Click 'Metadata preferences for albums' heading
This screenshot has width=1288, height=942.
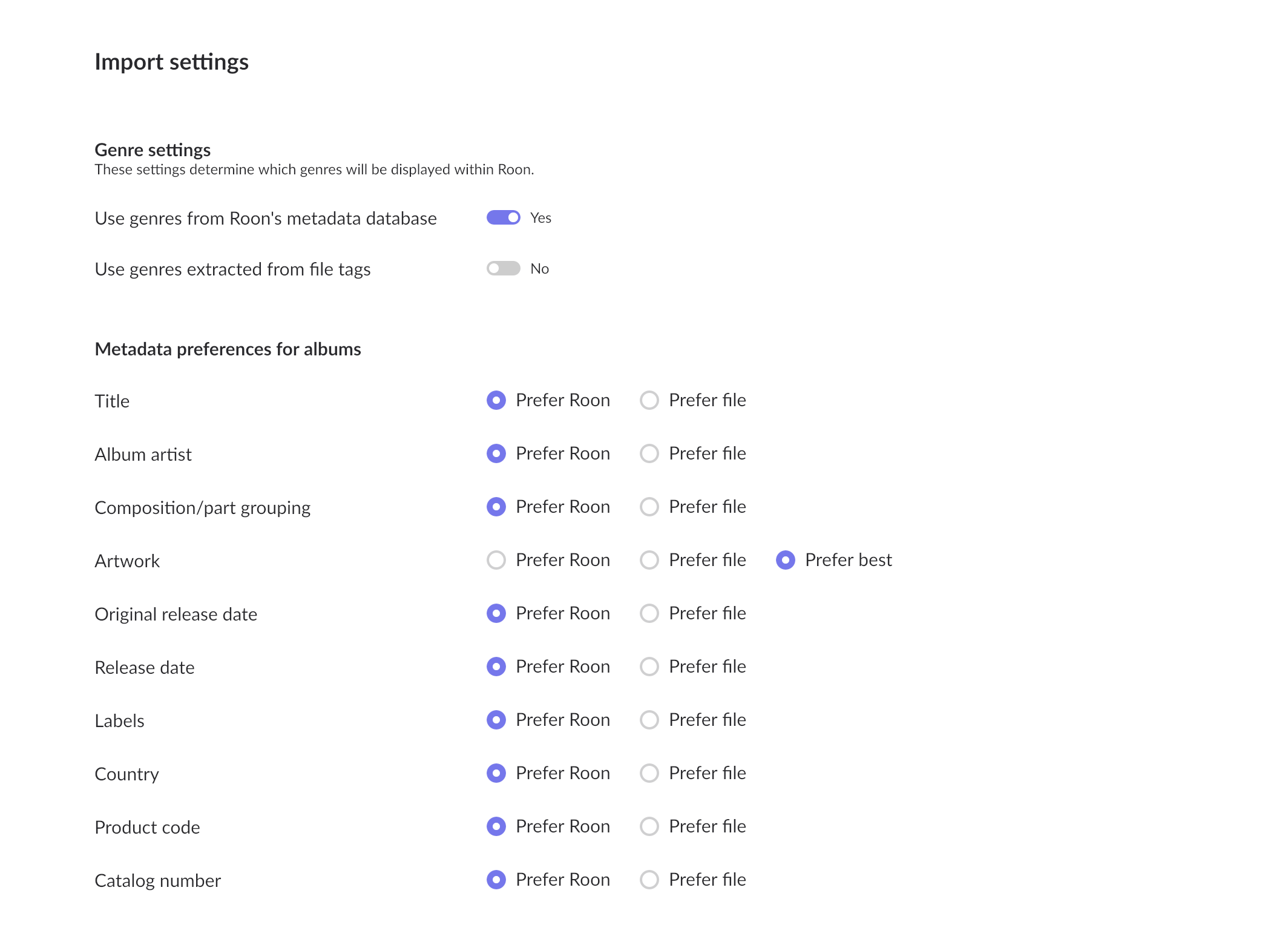click(x=228, y=349)
